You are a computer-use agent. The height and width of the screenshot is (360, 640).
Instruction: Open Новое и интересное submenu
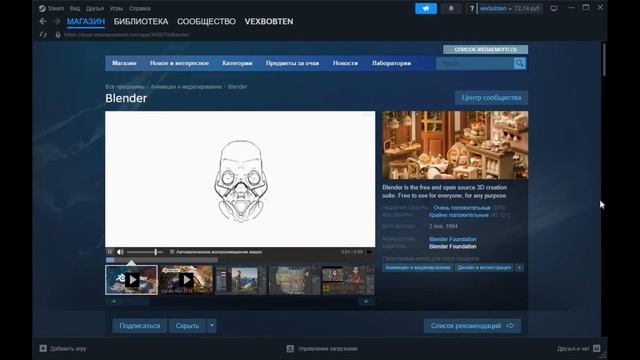pos(179,63)
